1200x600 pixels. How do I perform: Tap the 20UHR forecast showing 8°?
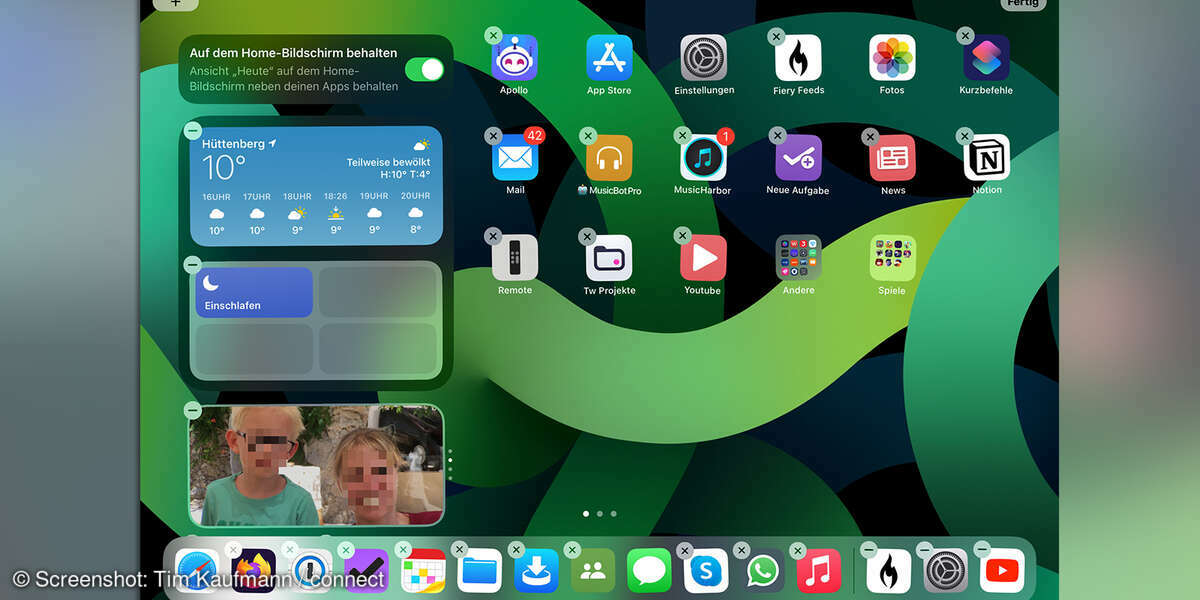click(x=415, y=215)
